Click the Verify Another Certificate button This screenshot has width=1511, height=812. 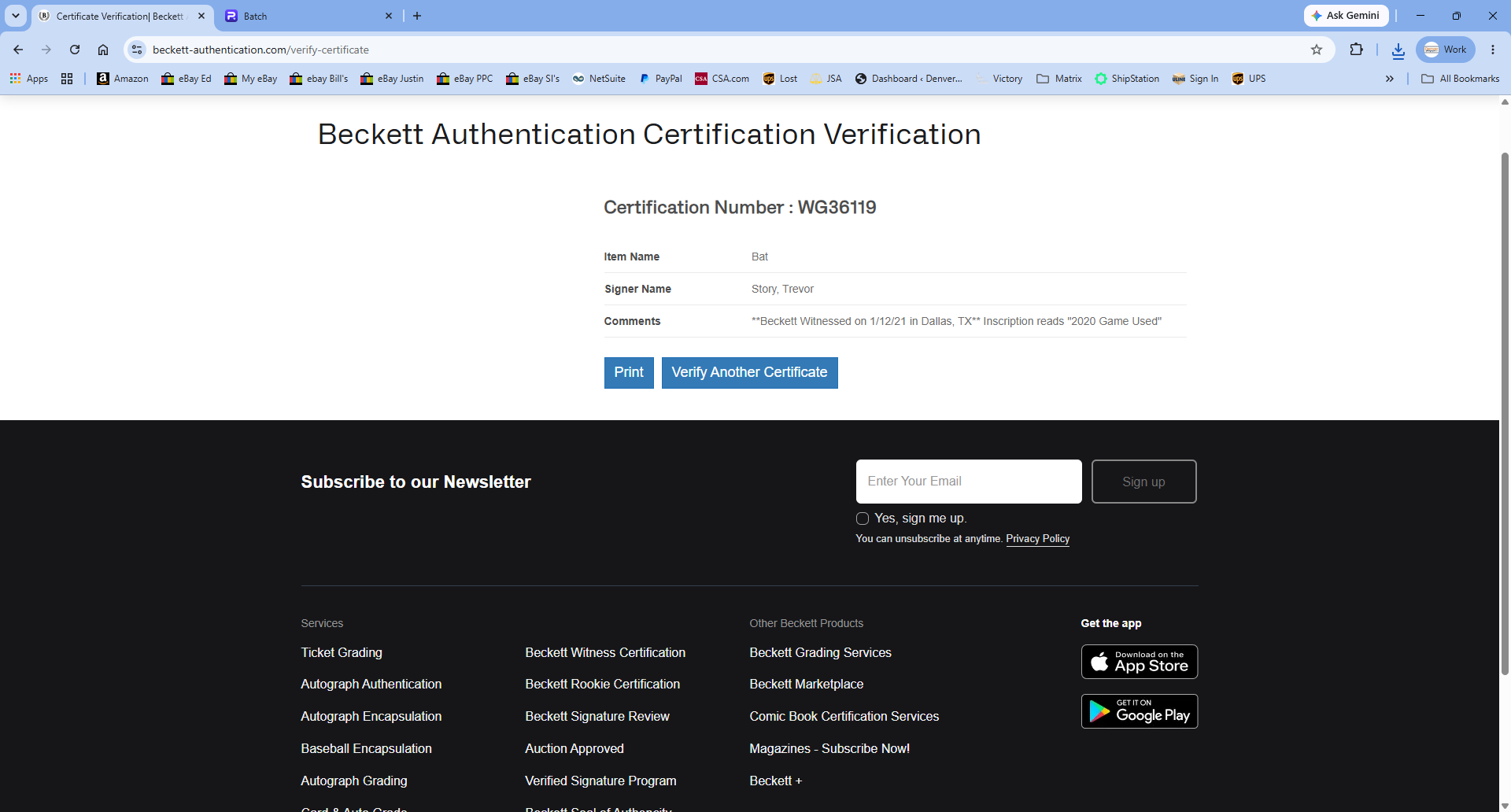pyautogui.click(x=749, y=373)
